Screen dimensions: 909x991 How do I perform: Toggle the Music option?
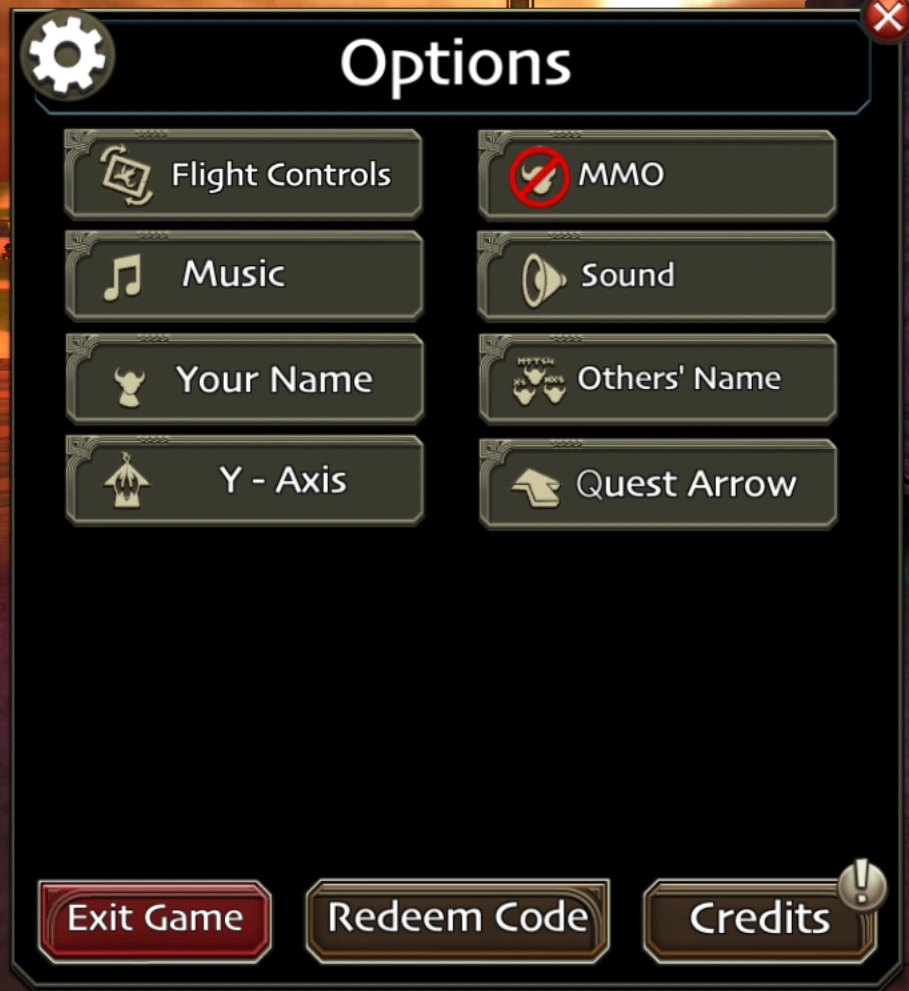tap(244, 275)
